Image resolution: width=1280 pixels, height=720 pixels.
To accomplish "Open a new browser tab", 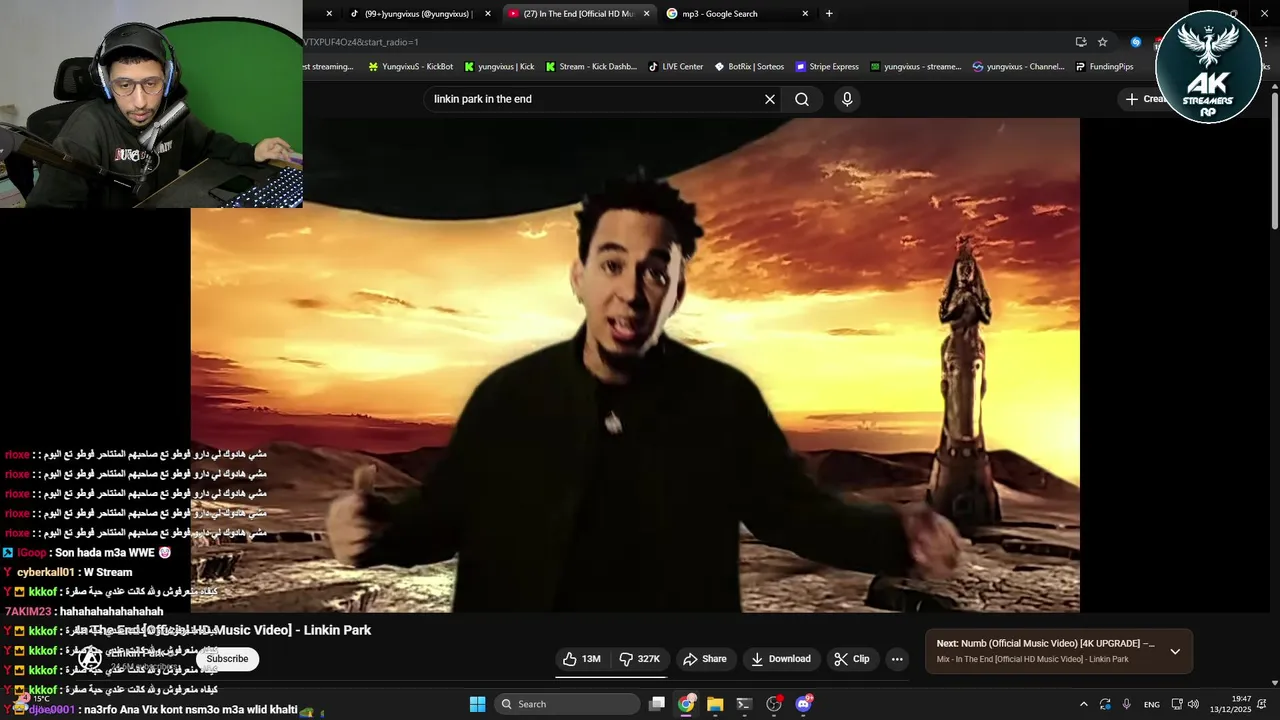I will [829, 14].
